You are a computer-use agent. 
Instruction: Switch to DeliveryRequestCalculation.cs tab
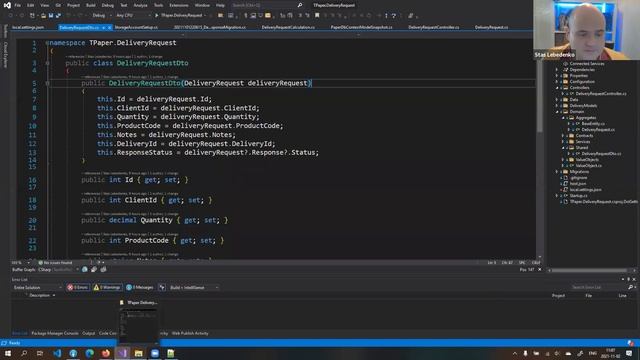pos(288,27)
